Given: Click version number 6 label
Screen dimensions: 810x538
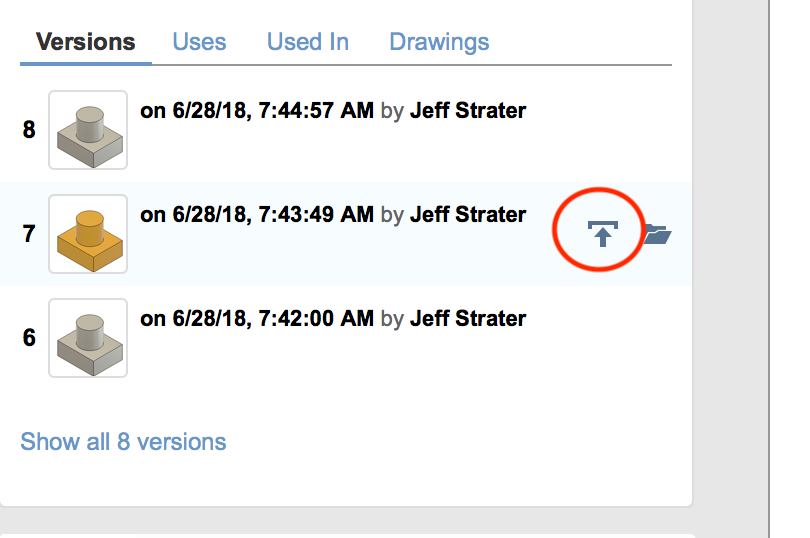Looking at the screenshot, I should tap(29, 337).
